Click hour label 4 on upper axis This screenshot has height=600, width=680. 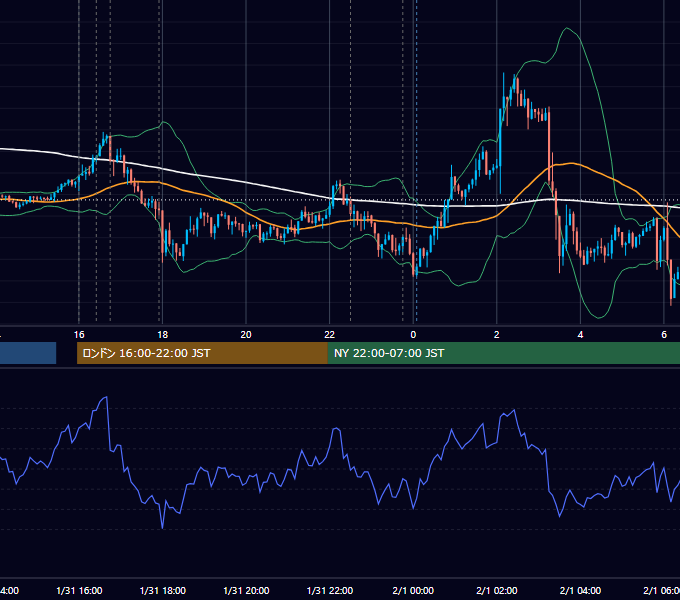point(580,335)
